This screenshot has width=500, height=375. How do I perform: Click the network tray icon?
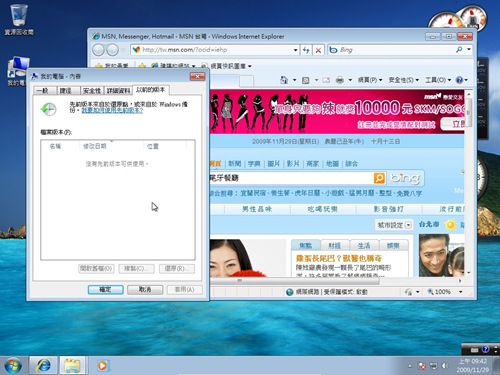click(433, 366)
